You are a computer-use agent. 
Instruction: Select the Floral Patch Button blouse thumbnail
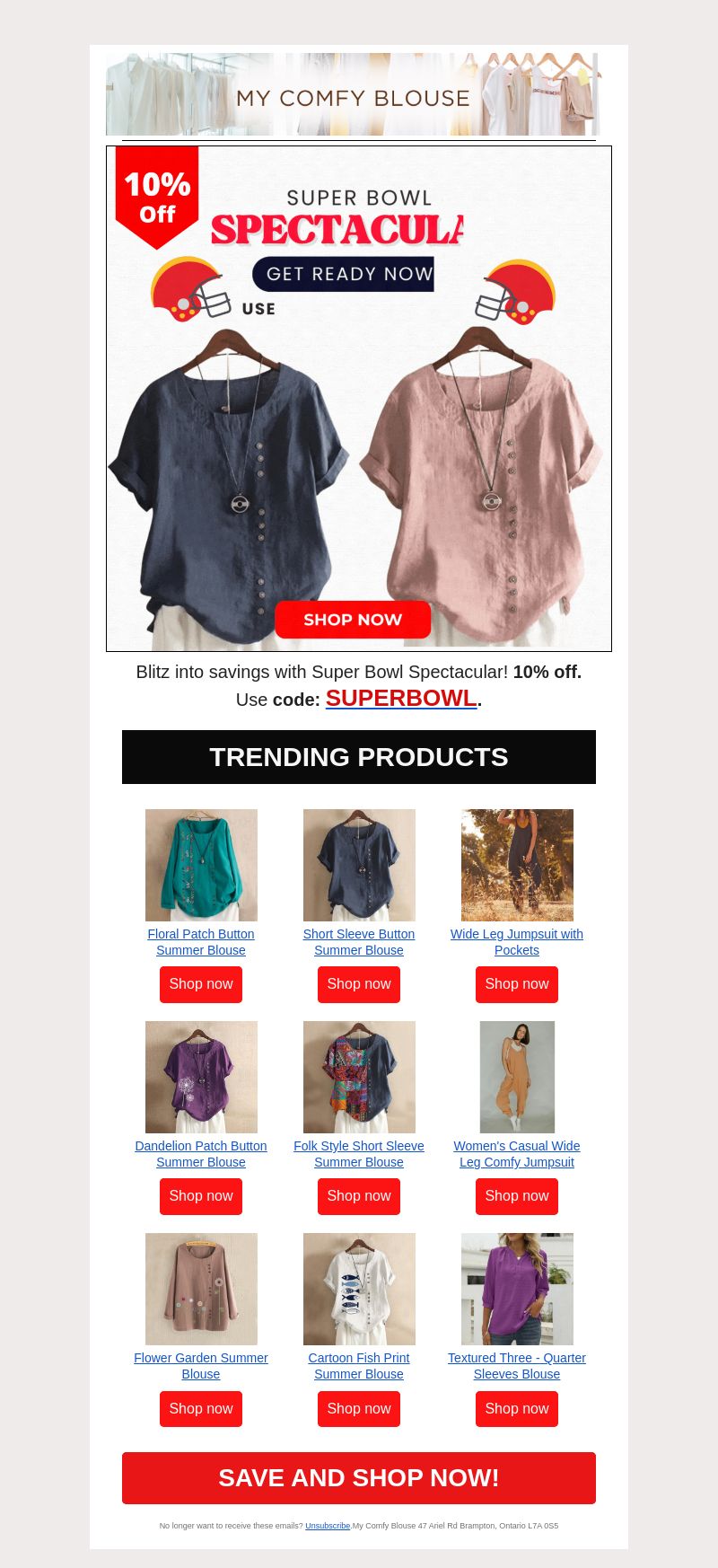(x=201, y=865)
